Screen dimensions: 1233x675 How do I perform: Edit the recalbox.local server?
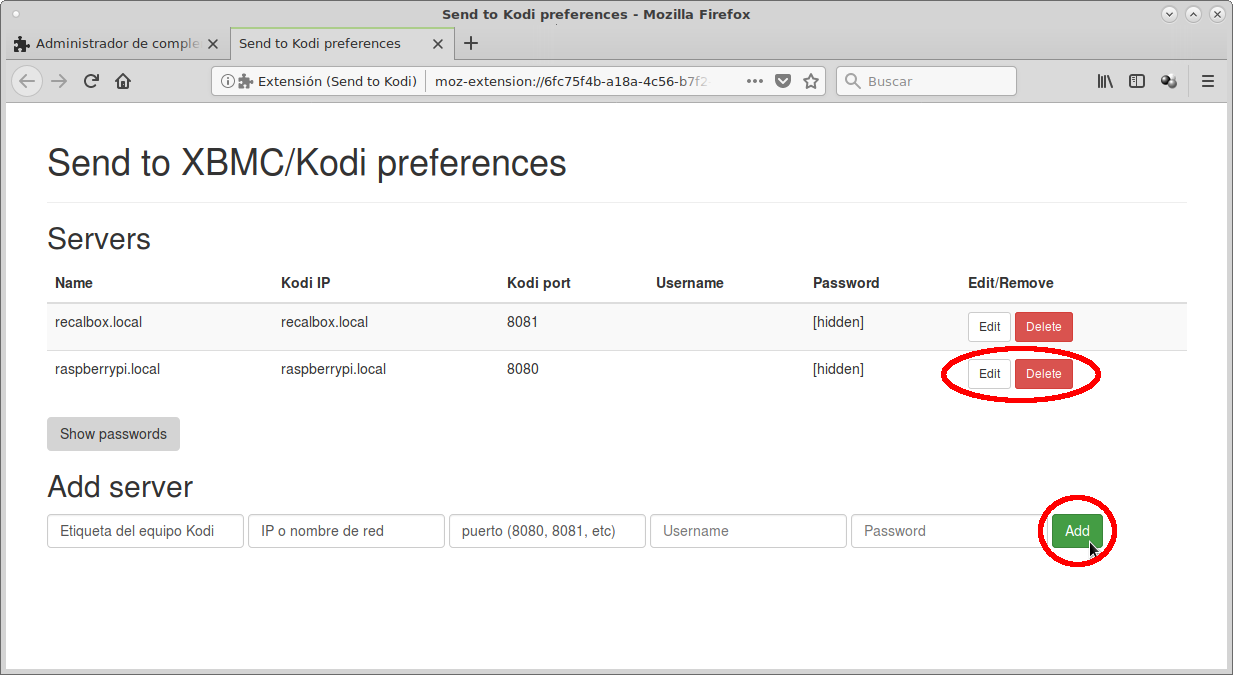pyautogui.click(x=989, y=327)
